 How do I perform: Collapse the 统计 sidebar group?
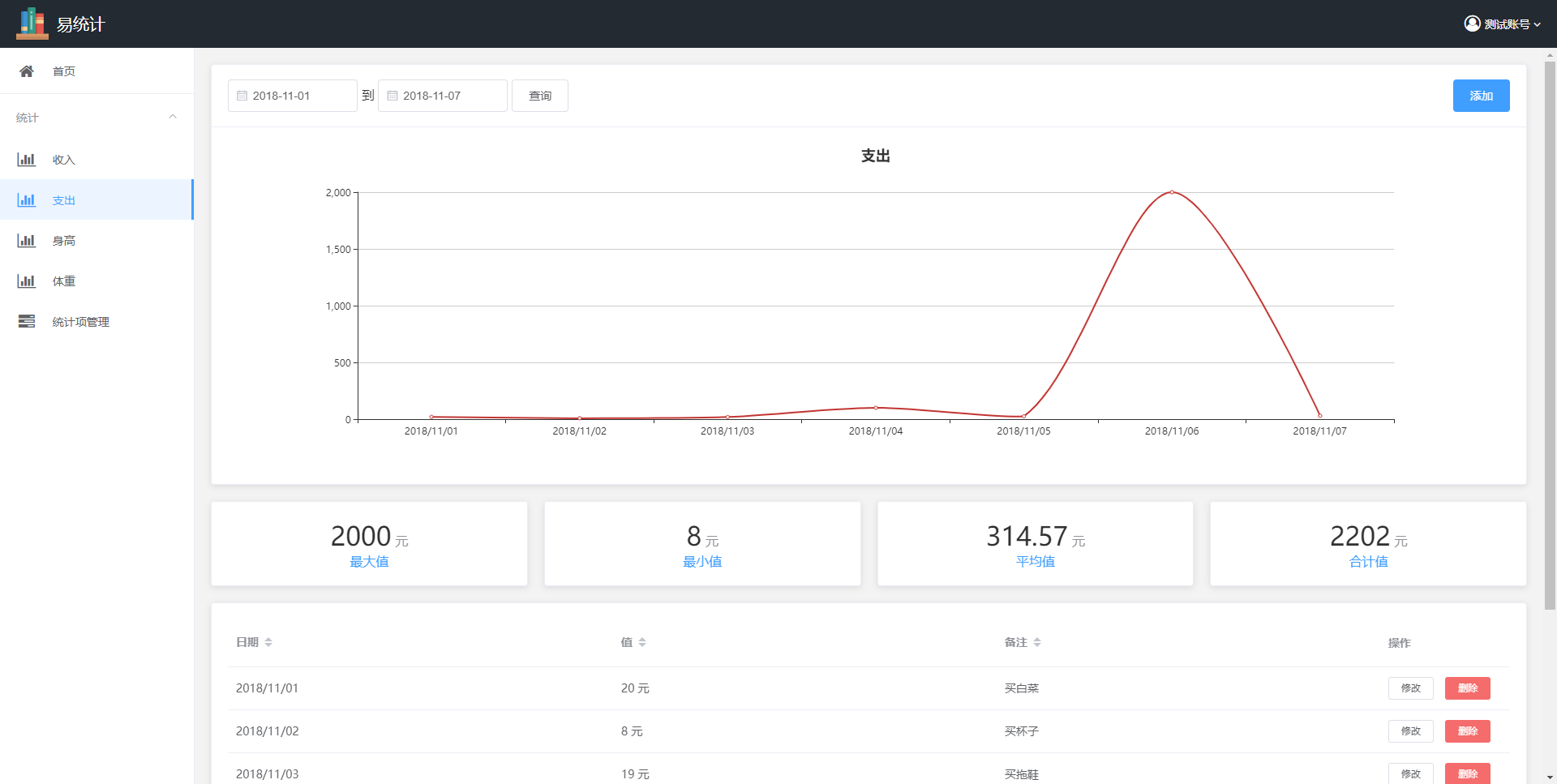[x=172, y=118]
